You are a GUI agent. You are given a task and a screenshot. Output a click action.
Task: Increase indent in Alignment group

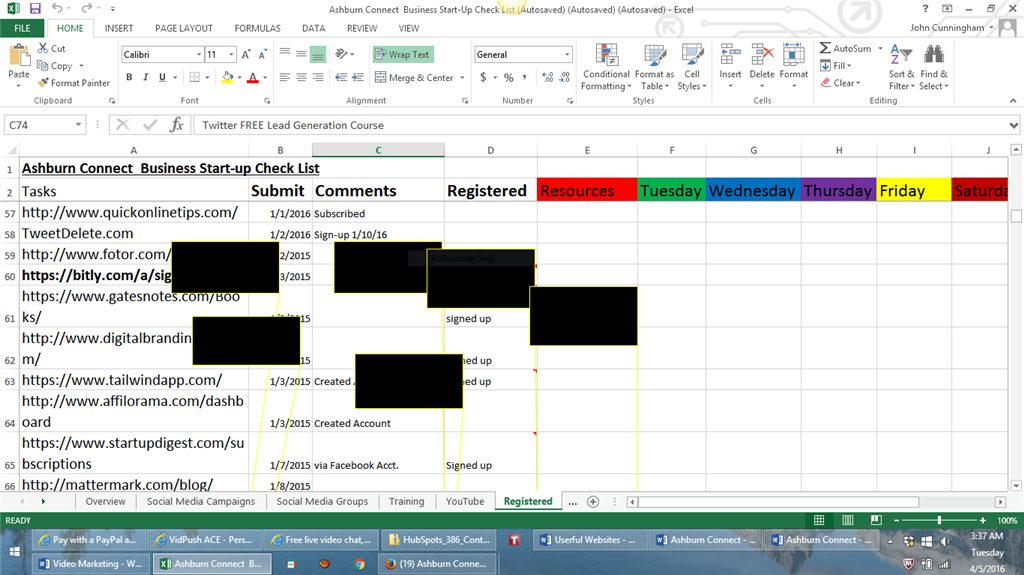tap(358, 77)
